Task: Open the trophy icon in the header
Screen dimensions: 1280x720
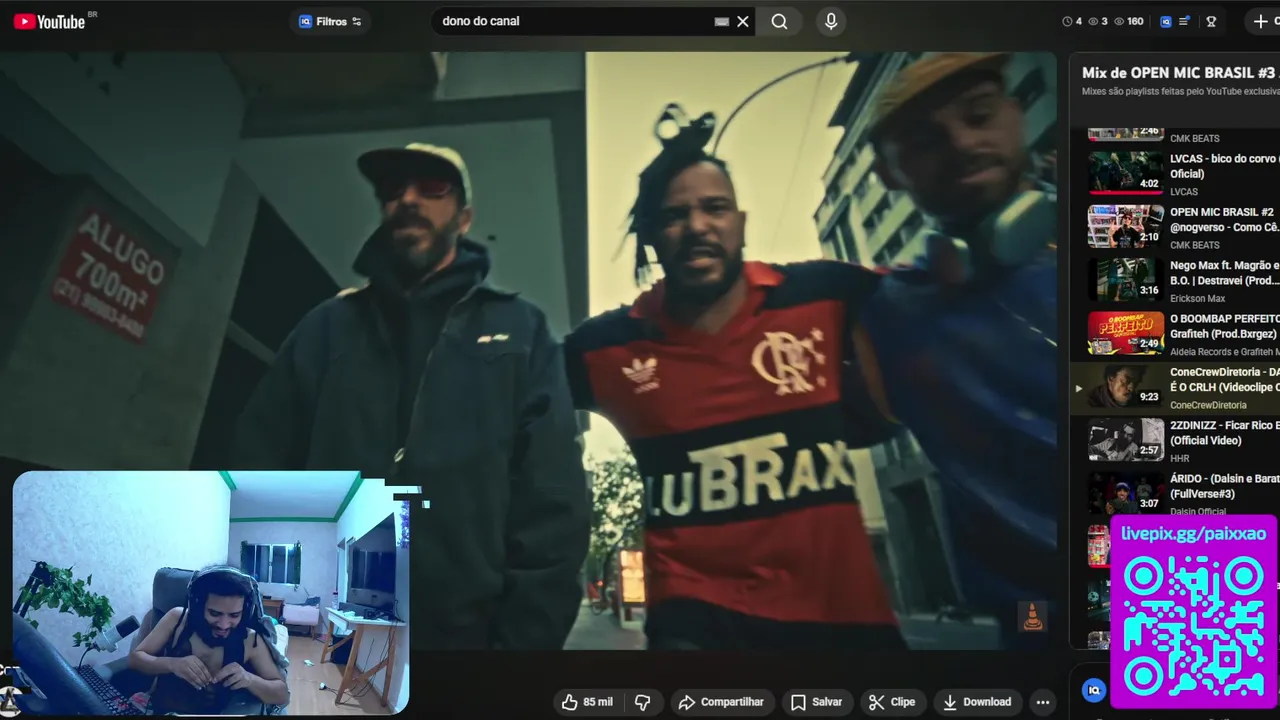Action: point(1211,21)
